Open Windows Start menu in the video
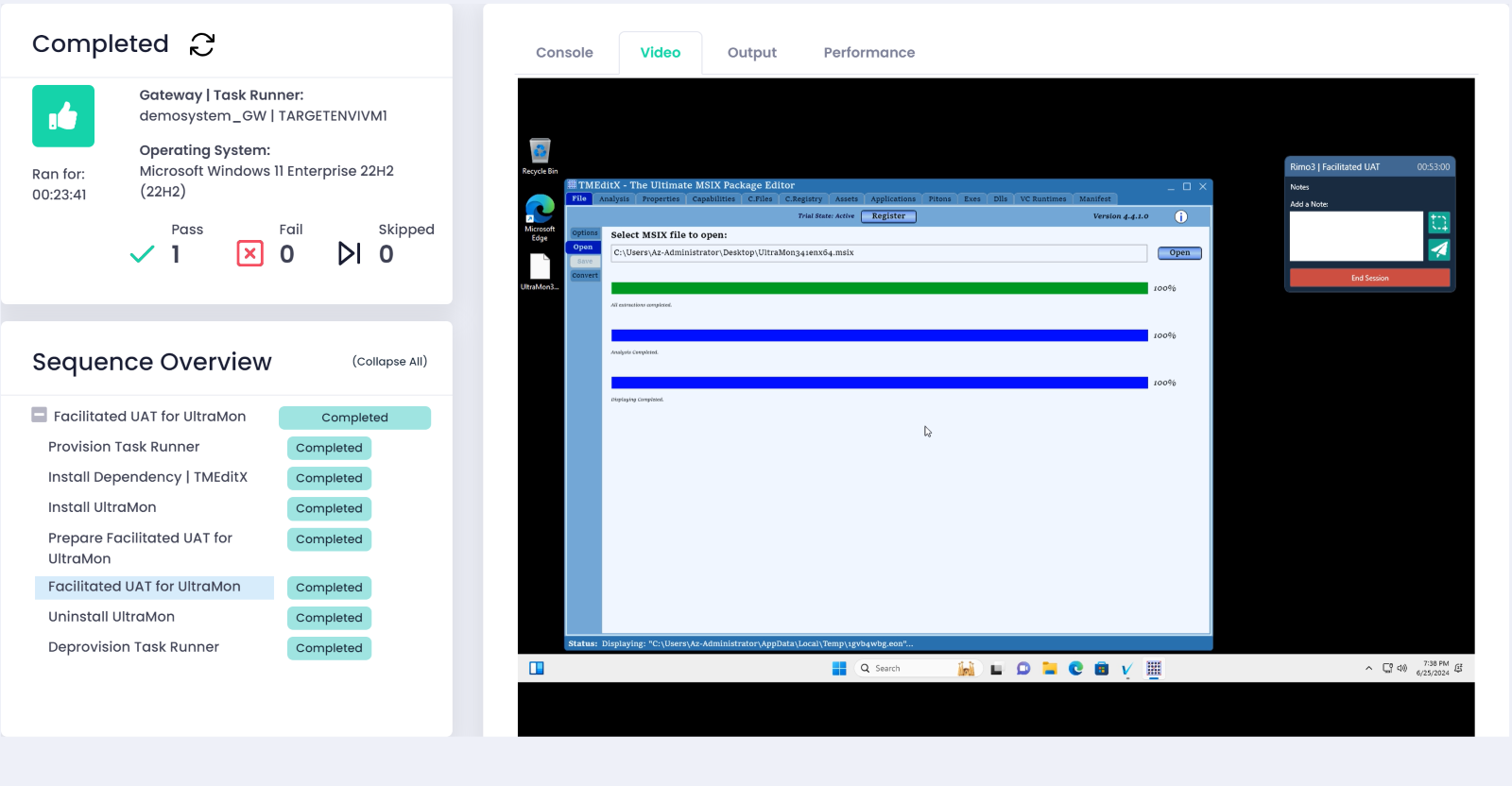Viewport: 1512px width, 786px height. click(x=838, y=669)
